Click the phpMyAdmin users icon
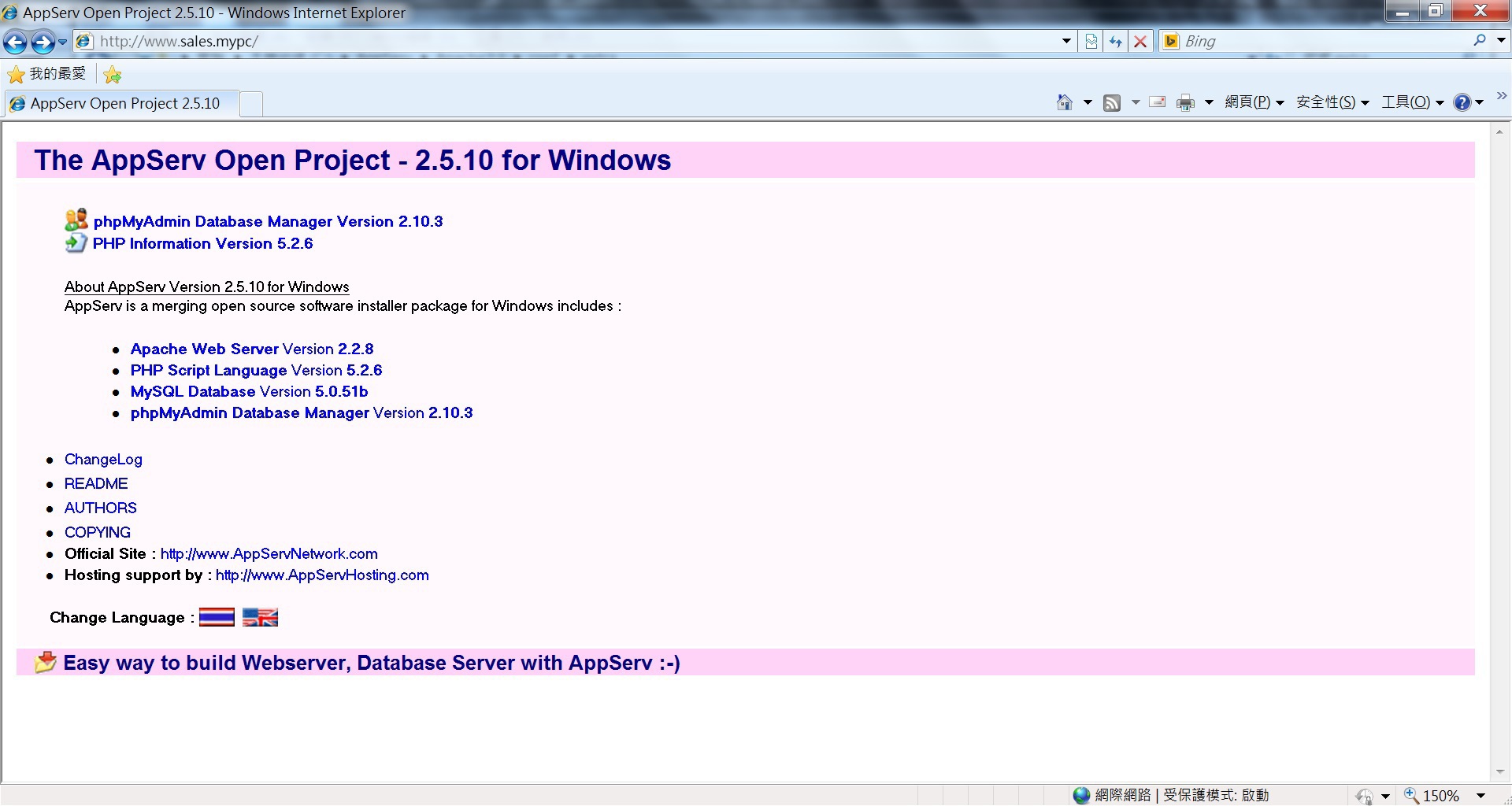The width and height of the screenshot is (1512, 806). (x=76, y=220)
